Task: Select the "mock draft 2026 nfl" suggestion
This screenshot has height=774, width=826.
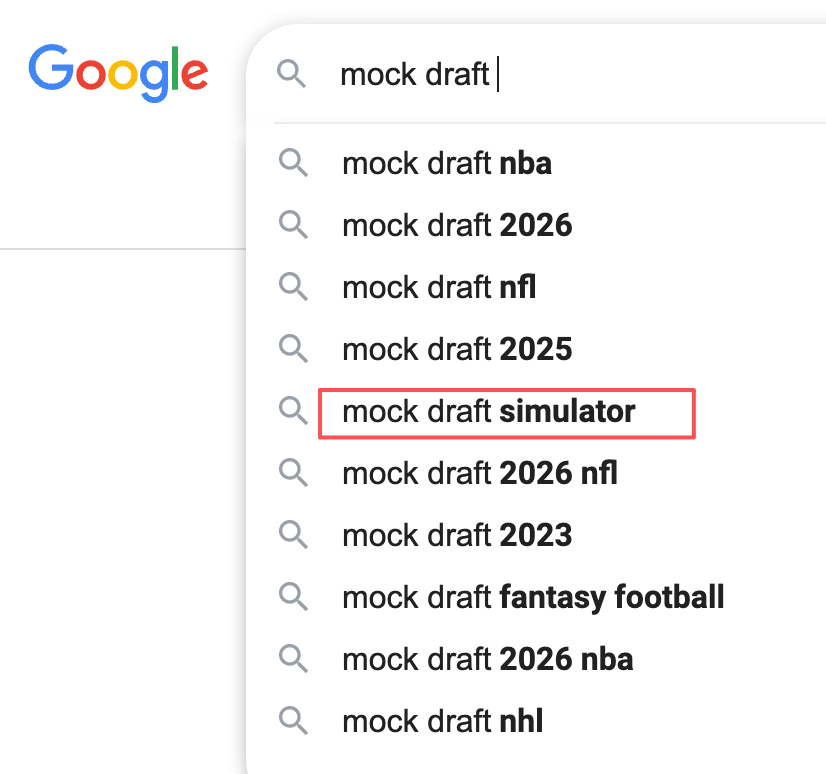Action: pos(479,473)
